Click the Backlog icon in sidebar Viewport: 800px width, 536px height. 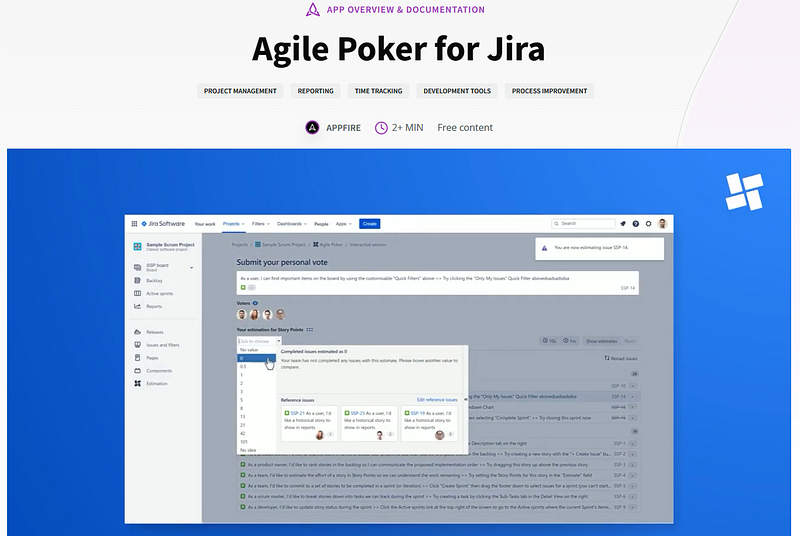pos(137,280)
